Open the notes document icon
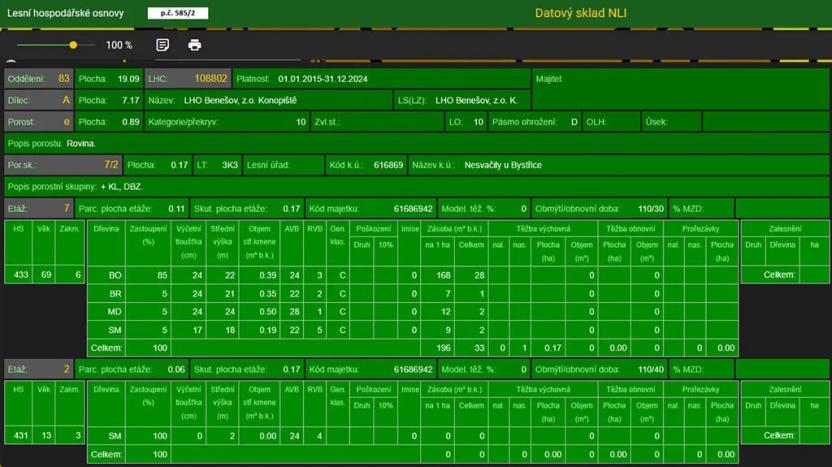This screenshot has width=832, height=467. [x=162, y=45]
